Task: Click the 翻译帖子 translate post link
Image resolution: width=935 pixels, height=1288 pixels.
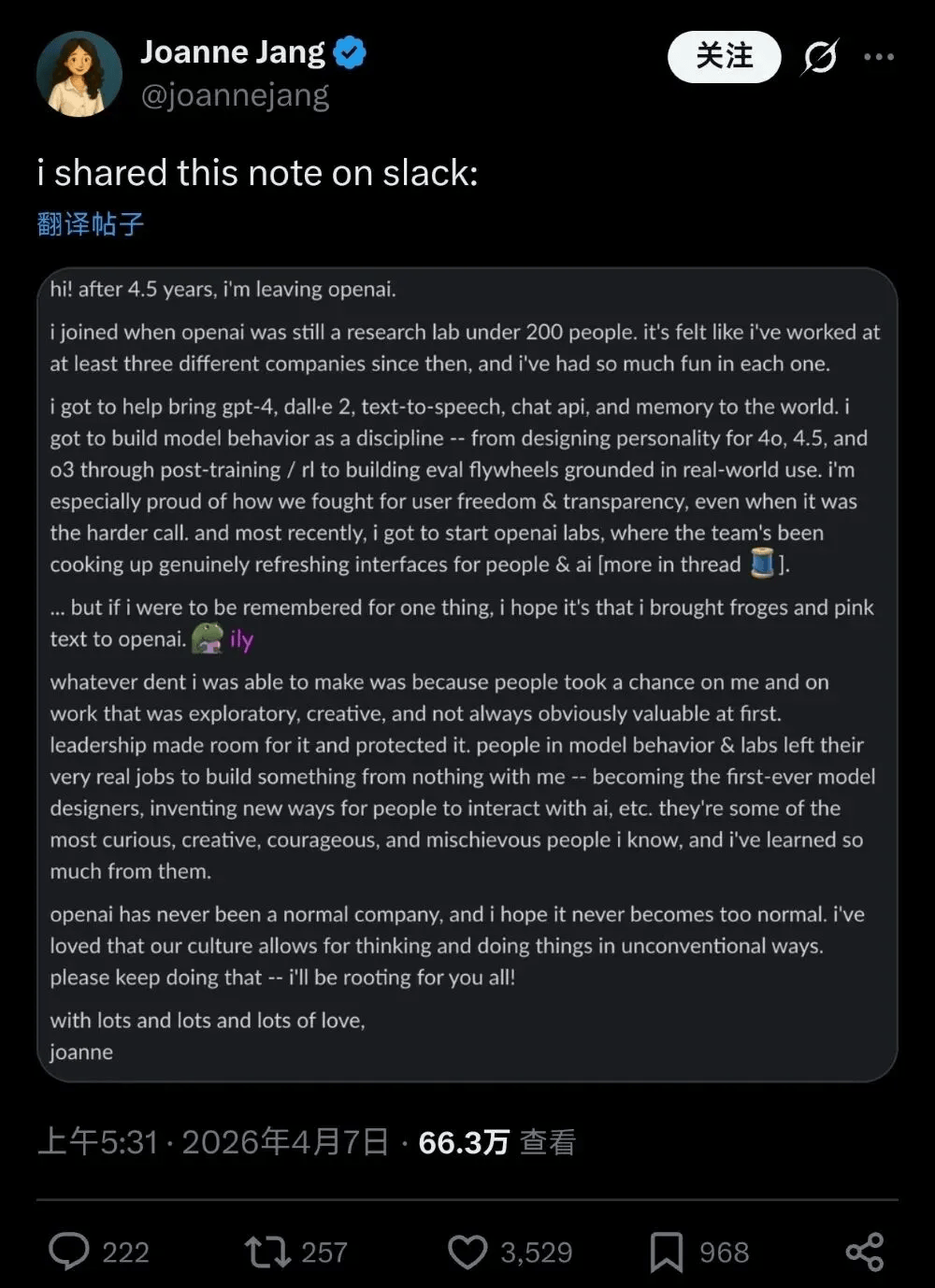Action: point(91,224)
